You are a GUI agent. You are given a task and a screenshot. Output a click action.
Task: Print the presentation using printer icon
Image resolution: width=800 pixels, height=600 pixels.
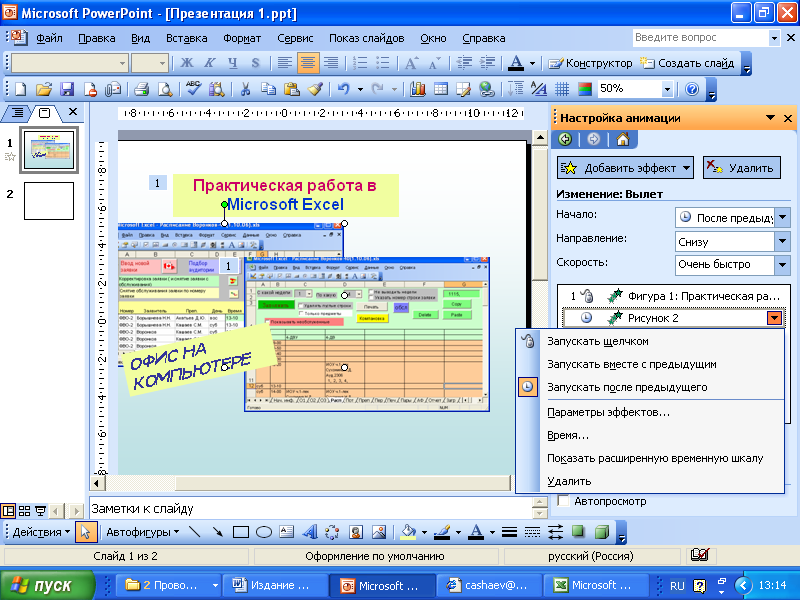141,89
